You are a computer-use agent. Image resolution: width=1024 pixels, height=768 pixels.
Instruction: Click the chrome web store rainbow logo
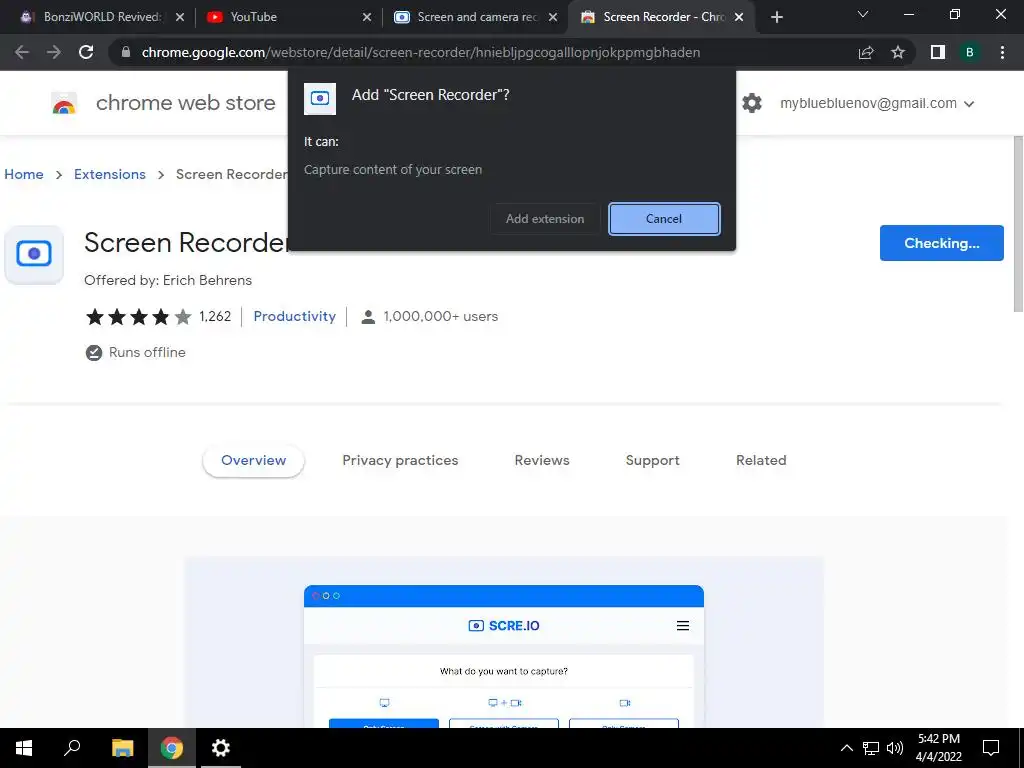pos(64,103)
